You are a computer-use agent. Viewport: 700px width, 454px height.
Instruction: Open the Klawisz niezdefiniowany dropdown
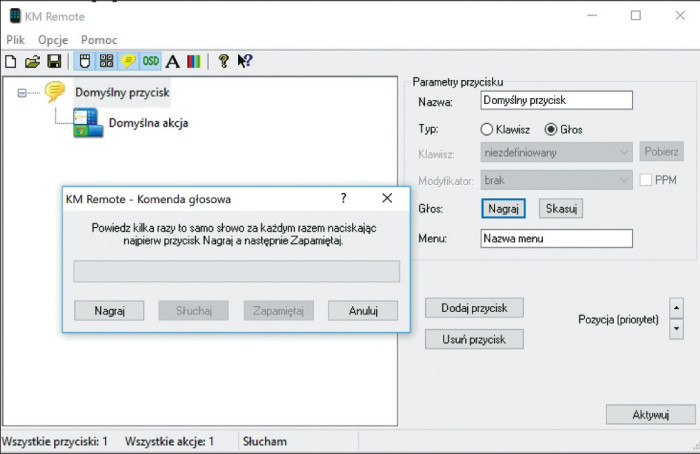tap(556, 153)
